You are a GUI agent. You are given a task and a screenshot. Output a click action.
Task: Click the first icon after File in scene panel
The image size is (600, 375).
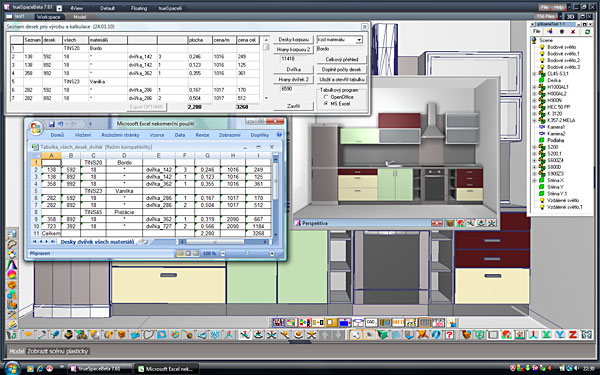(x=550, y=32)
